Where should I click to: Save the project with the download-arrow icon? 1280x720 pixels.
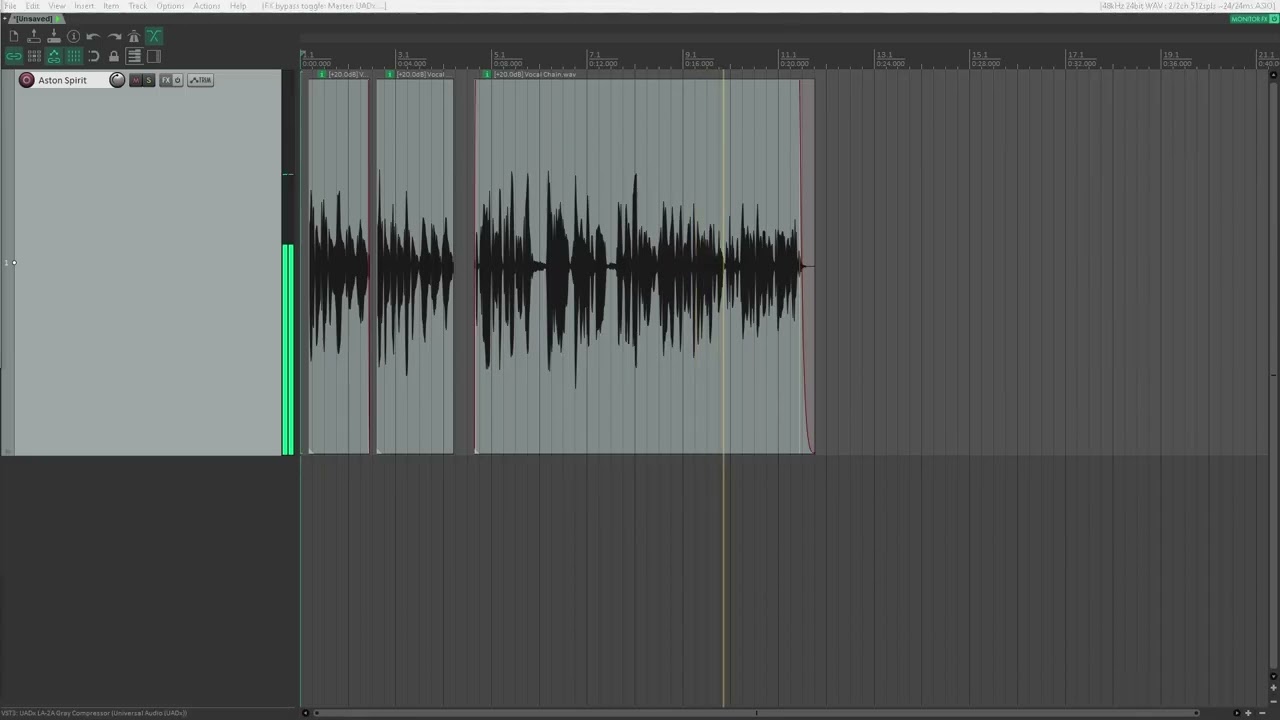(x=54, y=36)
